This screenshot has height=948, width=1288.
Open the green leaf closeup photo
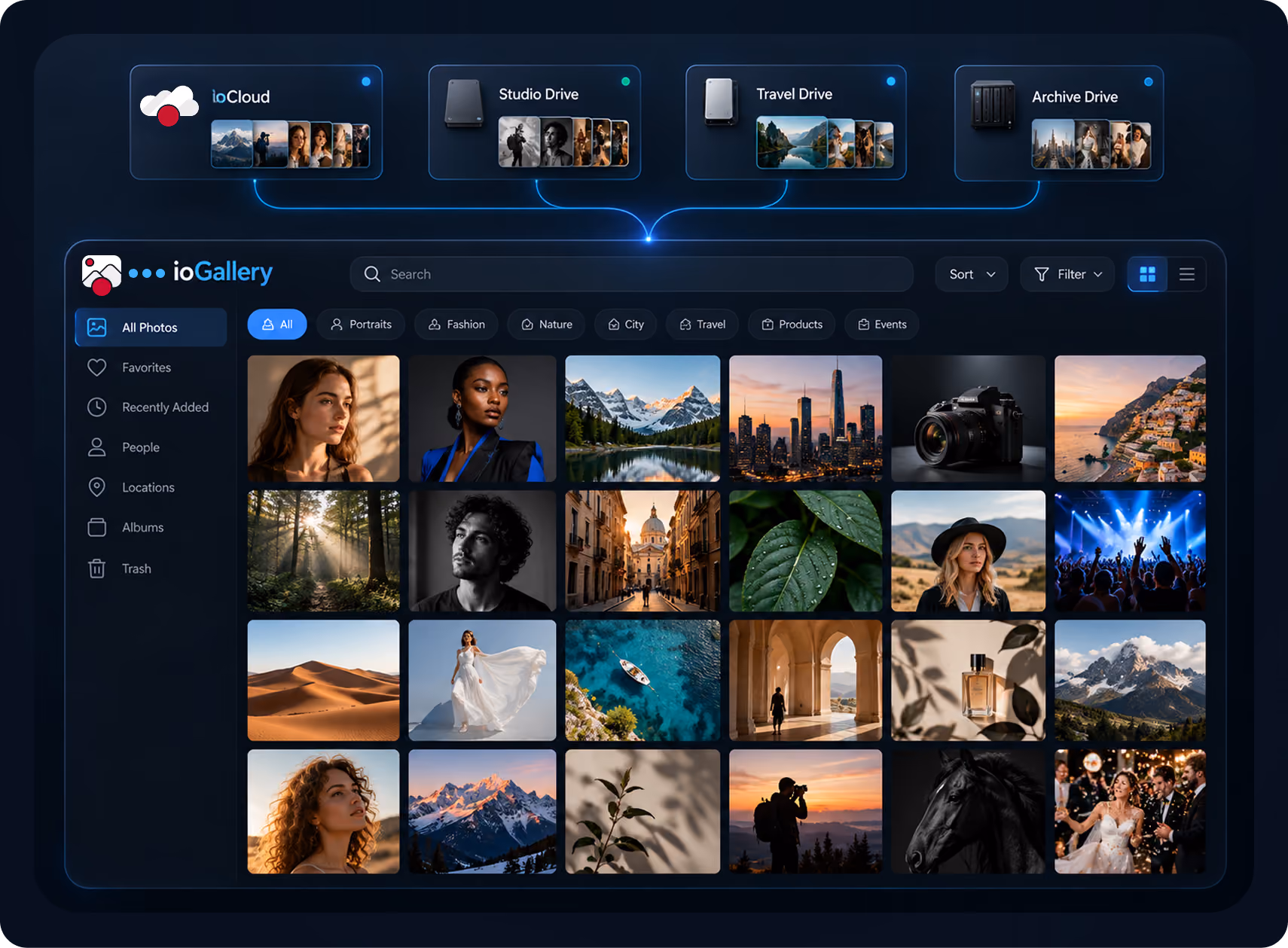(806, 551)
